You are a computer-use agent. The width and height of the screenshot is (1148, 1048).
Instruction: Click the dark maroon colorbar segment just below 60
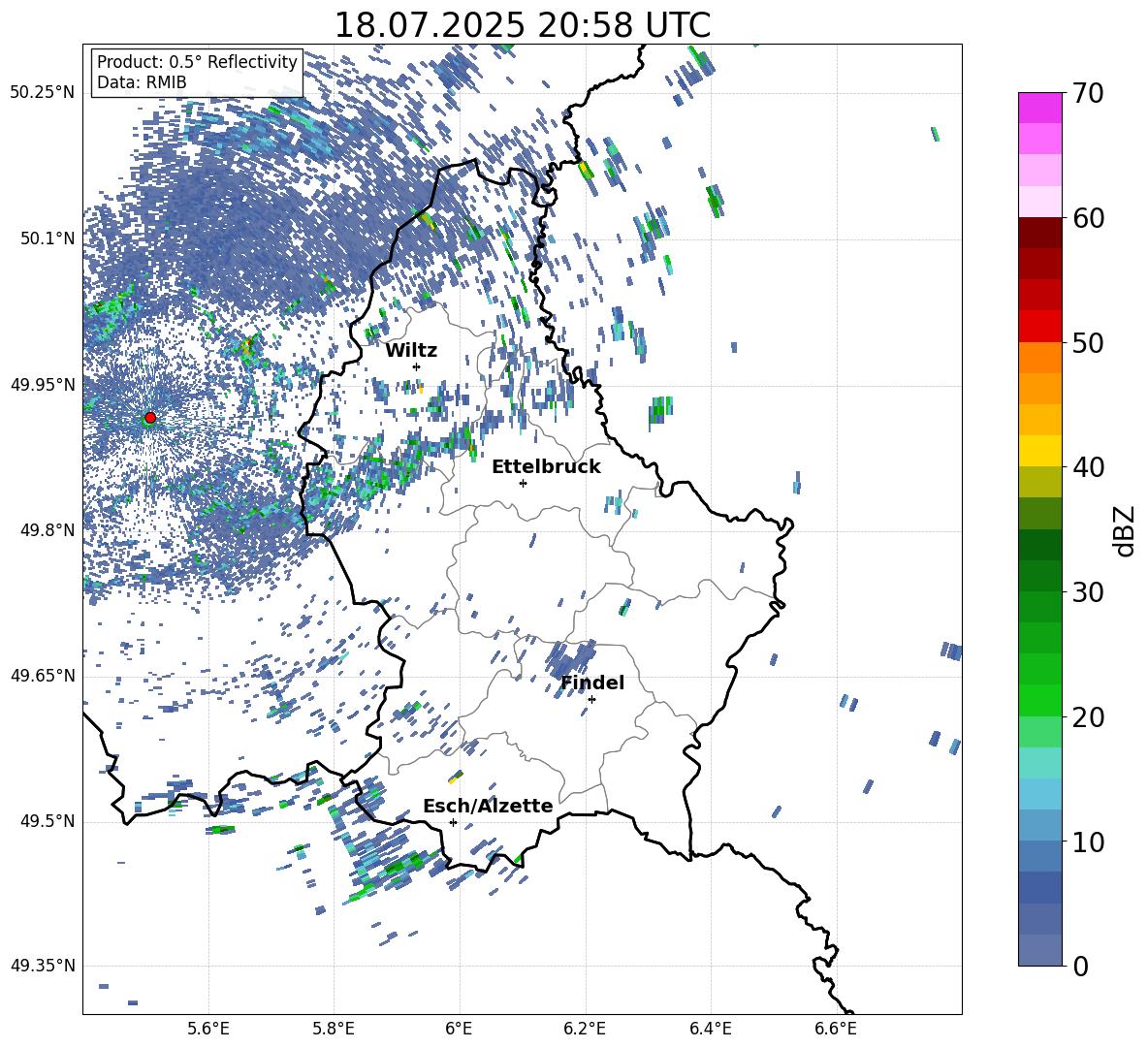(1039, 233)
